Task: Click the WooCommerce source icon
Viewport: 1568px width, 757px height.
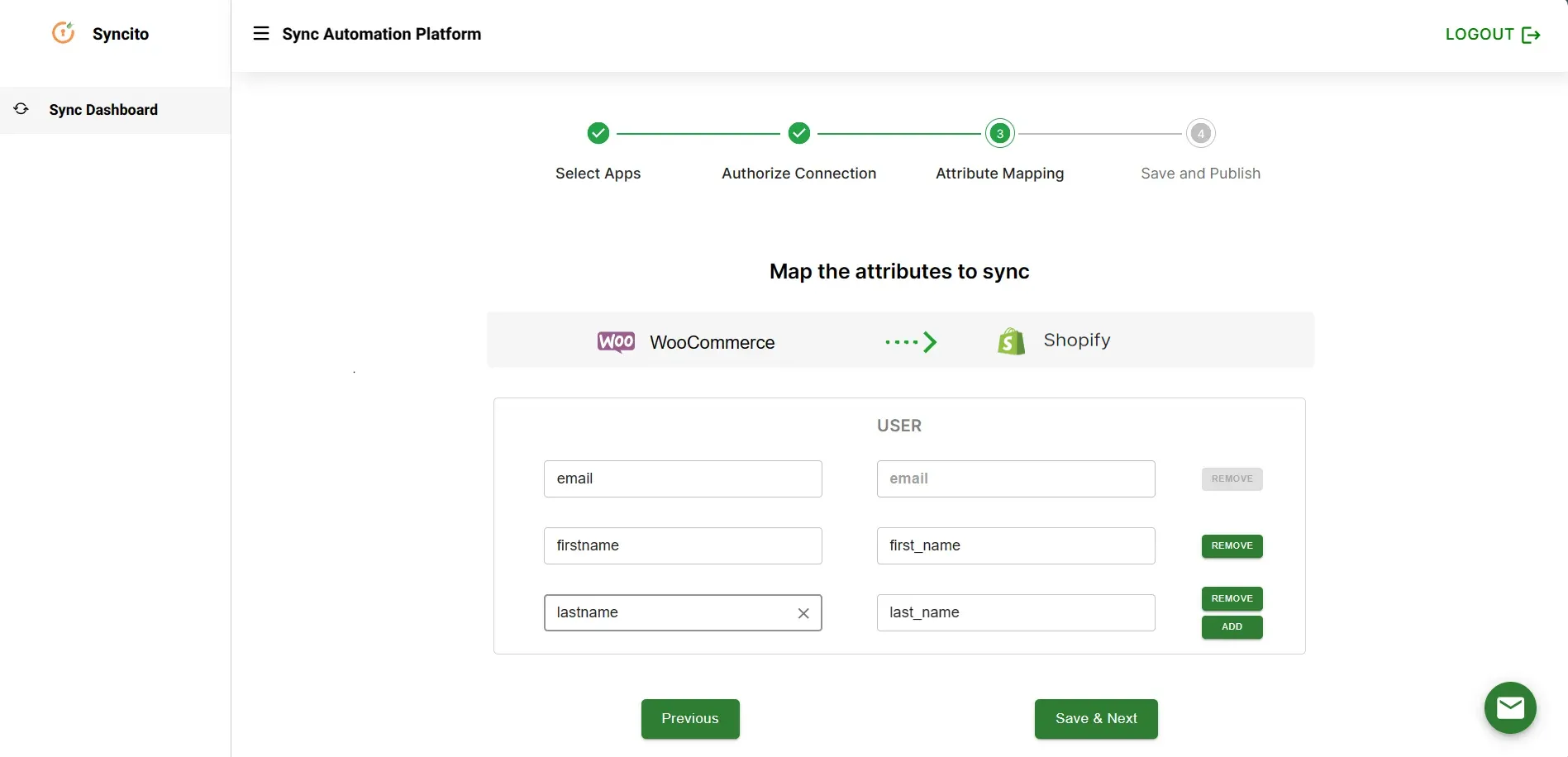Action: tap(615, 341)
